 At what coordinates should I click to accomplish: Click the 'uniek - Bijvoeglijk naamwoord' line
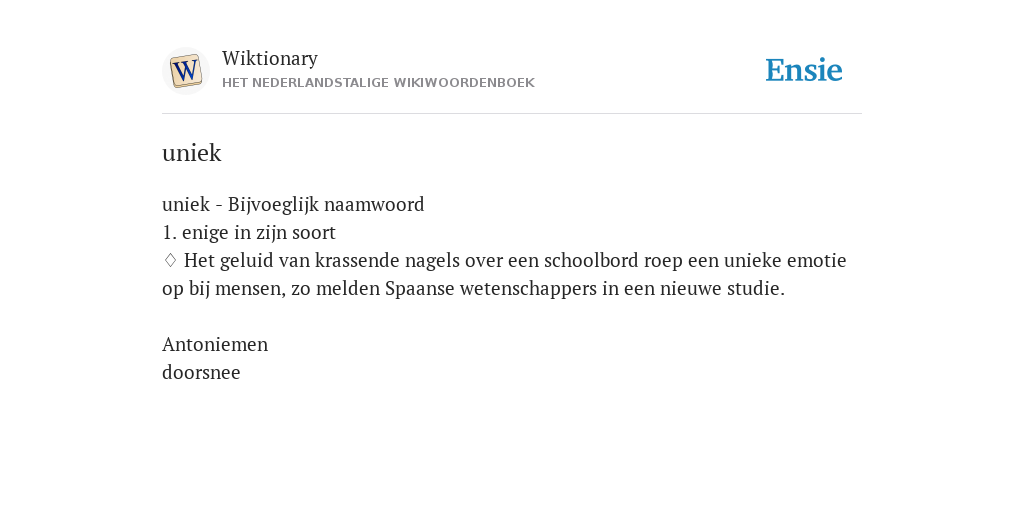click(293, 204)
